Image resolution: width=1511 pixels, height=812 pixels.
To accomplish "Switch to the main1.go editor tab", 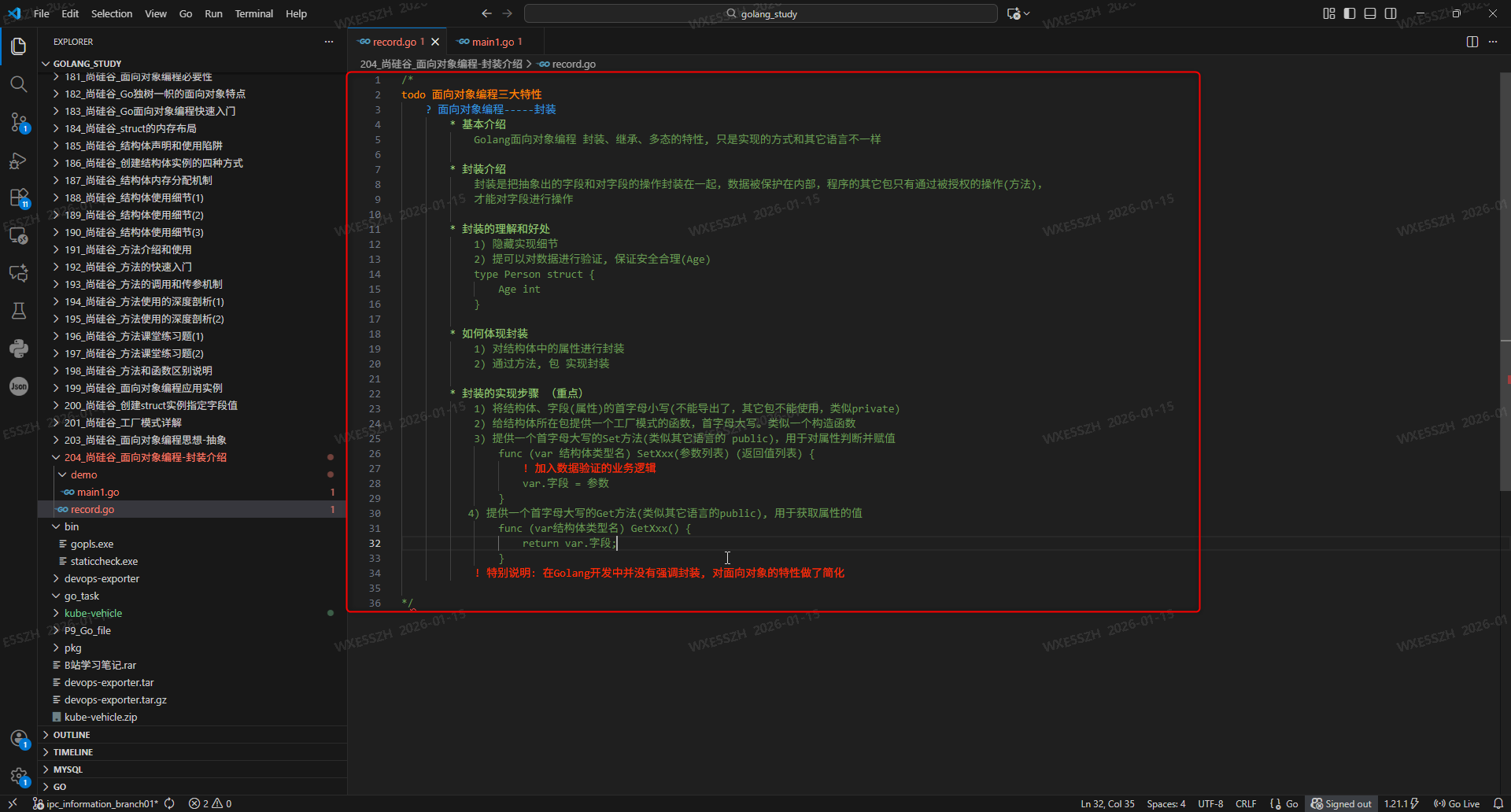I will [495, 42].
